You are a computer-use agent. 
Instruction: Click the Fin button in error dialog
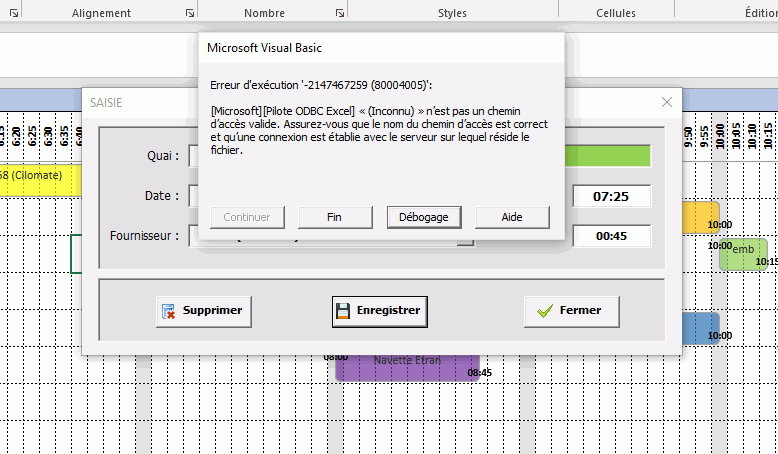(x=335, y=217)
